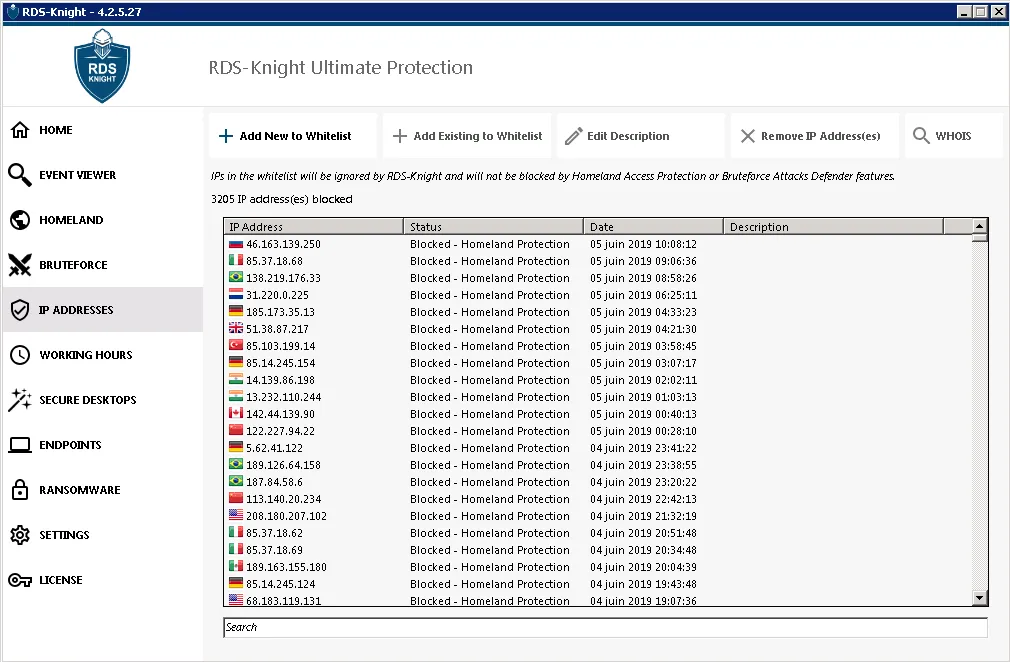Go to the HOMELAND section
This screenshot has height=662, width=1010.
(102, 220)
